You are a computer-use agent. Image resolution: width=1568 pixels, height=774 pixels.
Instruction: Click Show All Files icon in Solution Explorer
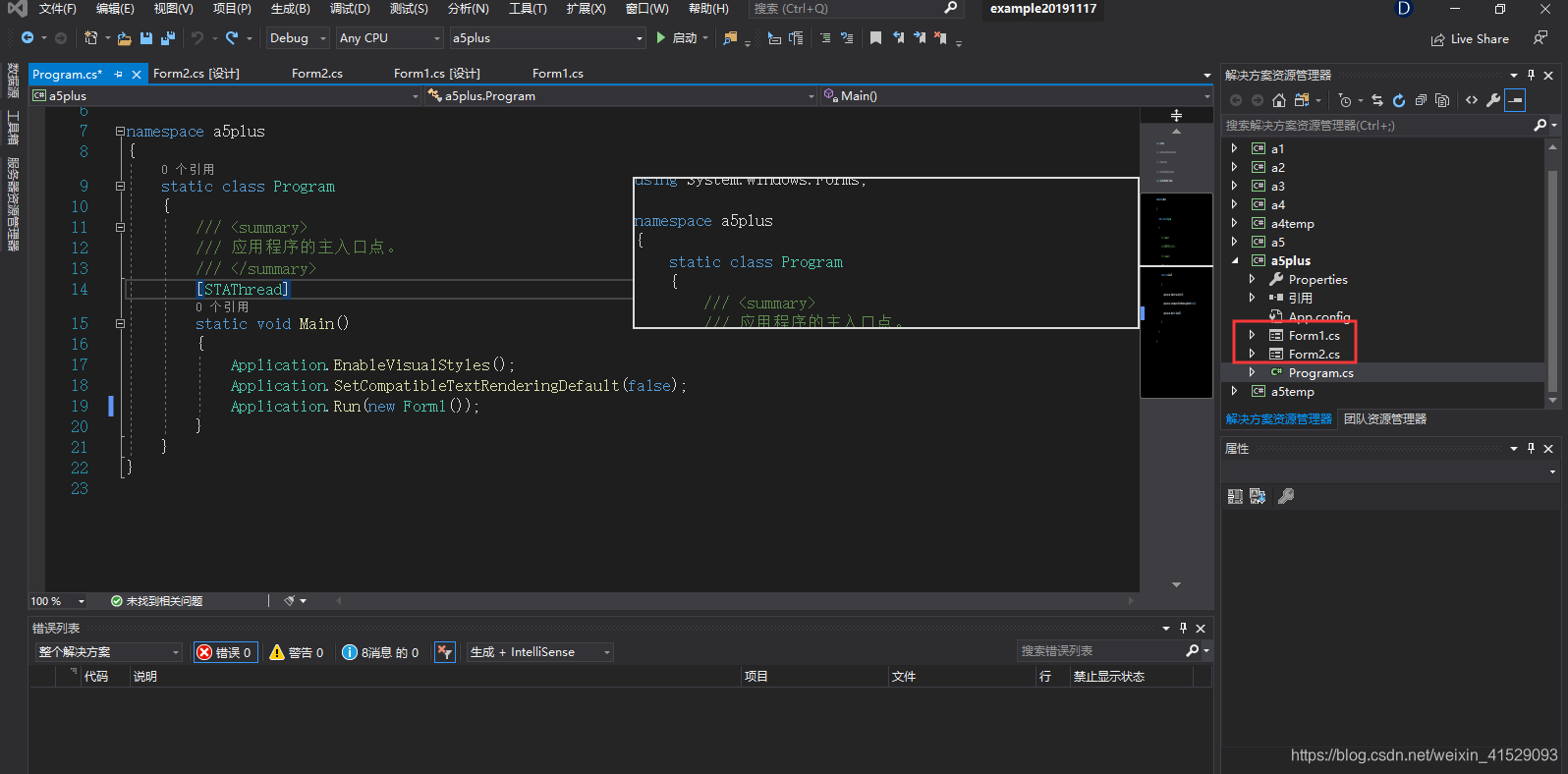click(1442, 100)
